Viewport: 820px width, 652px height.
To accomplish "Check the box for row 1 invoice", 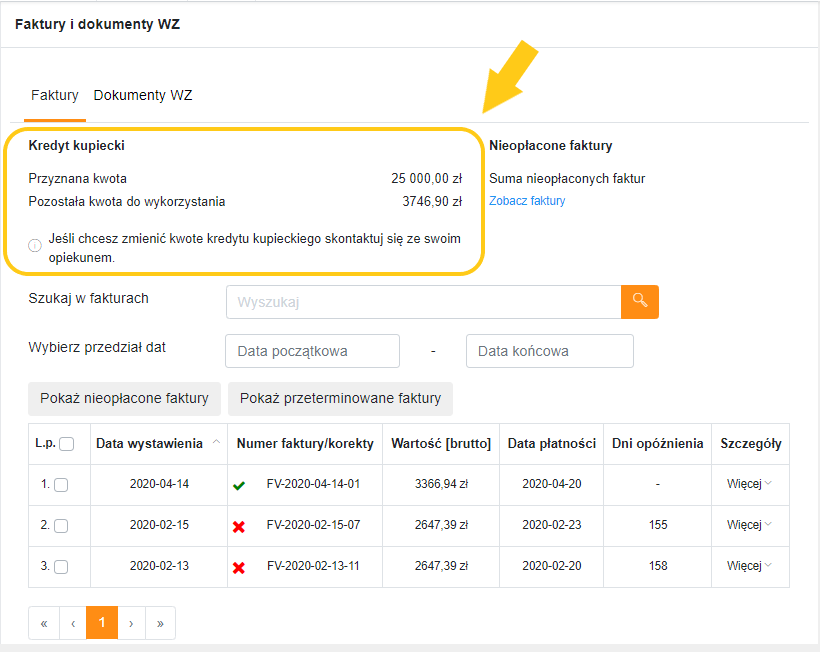I will click(61, 485).
